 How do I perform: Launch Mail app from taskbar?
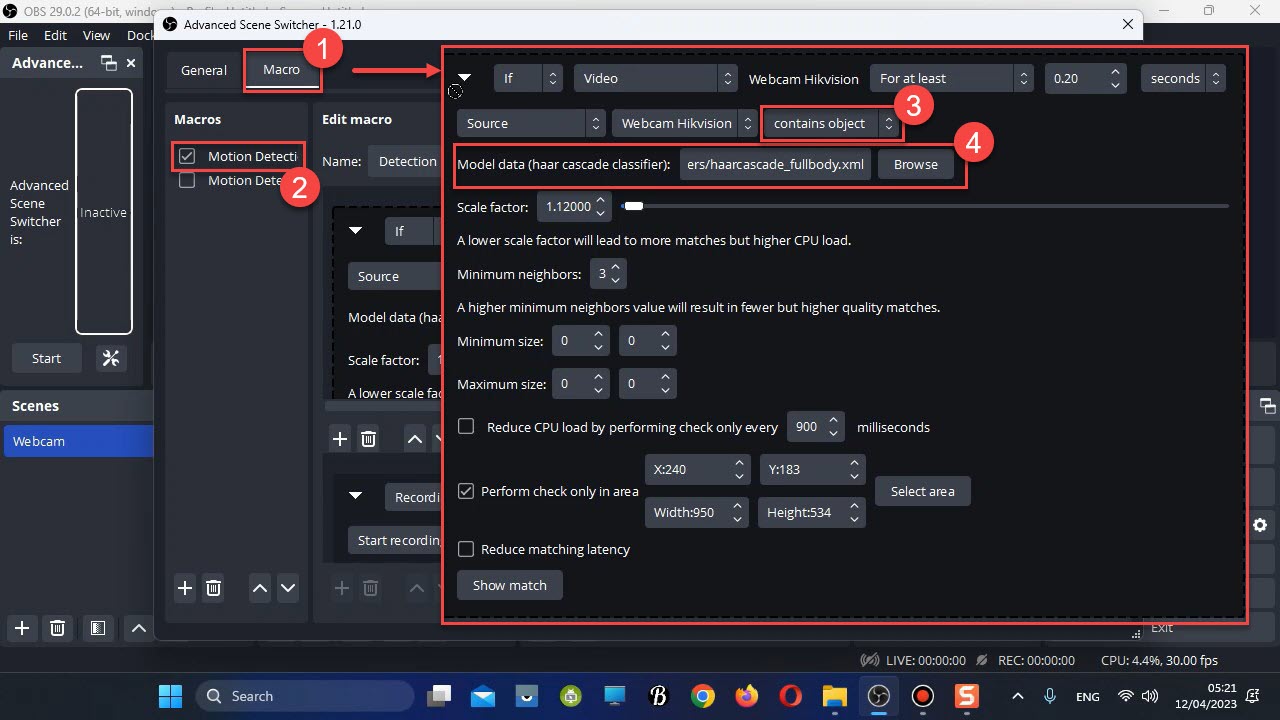(x=483, y=696)
